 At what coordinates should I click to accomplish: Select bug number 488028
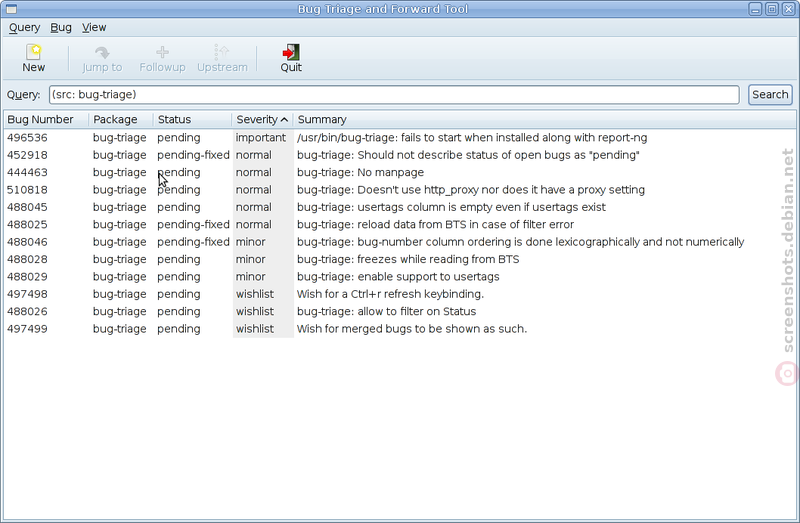[x=27, y=259]
